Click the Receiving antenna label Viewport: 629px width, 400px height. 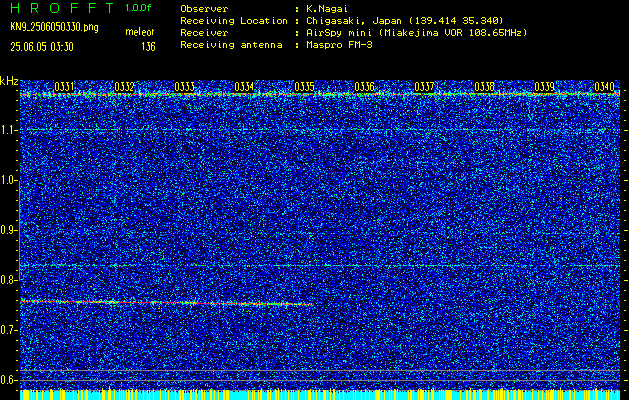pyautogui.click(x=231, y=45)
